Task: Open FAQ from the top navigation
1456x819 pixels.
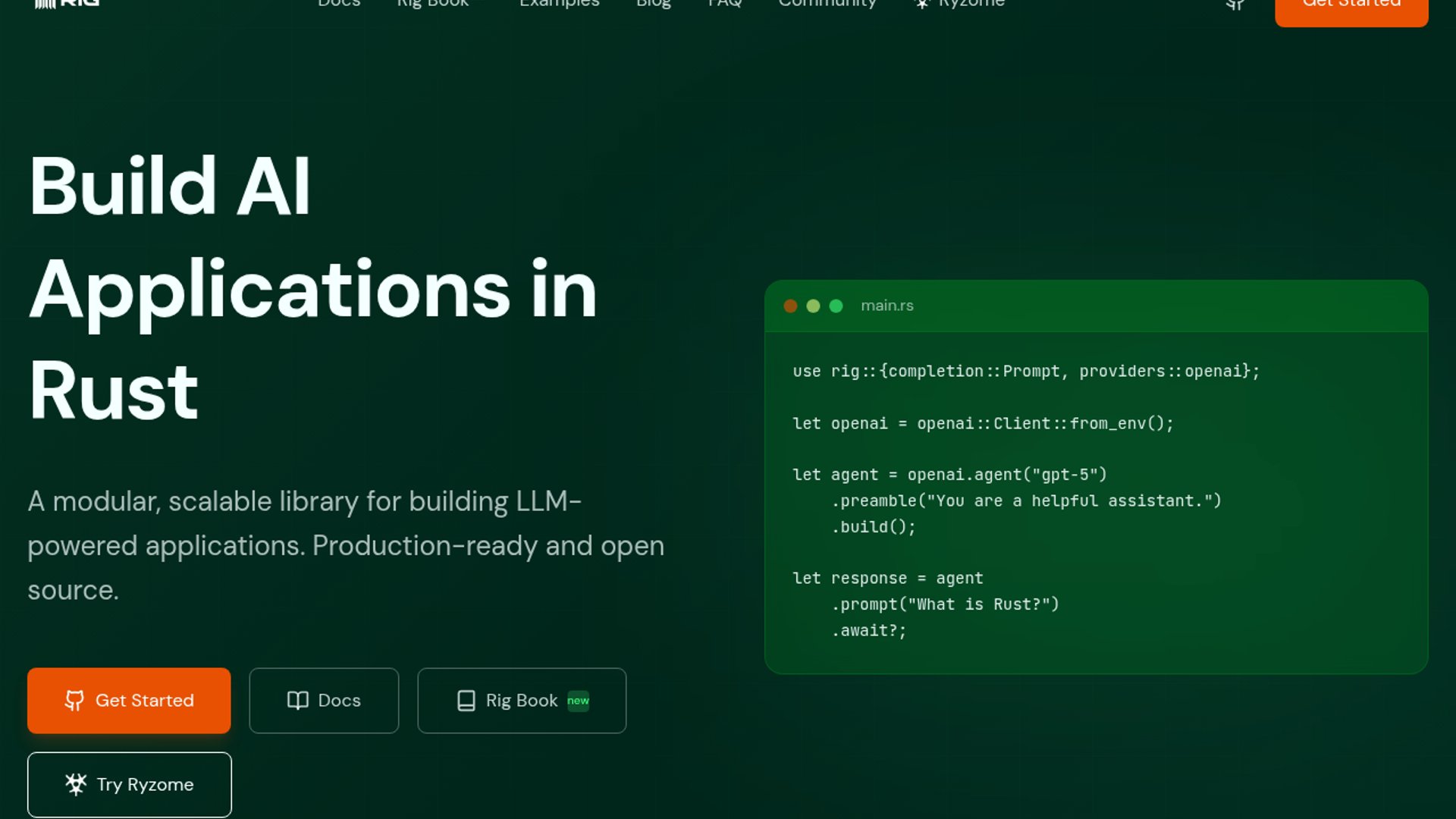Action: pyautogui.click(x=724, y=3)
